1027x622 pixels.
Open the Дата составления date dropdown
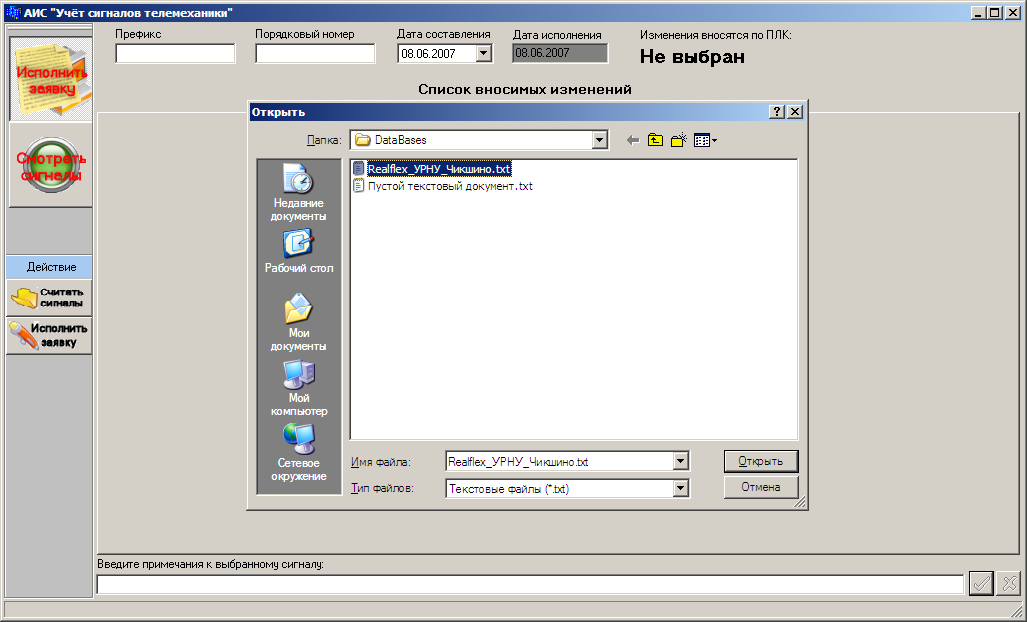pos(483,54)
